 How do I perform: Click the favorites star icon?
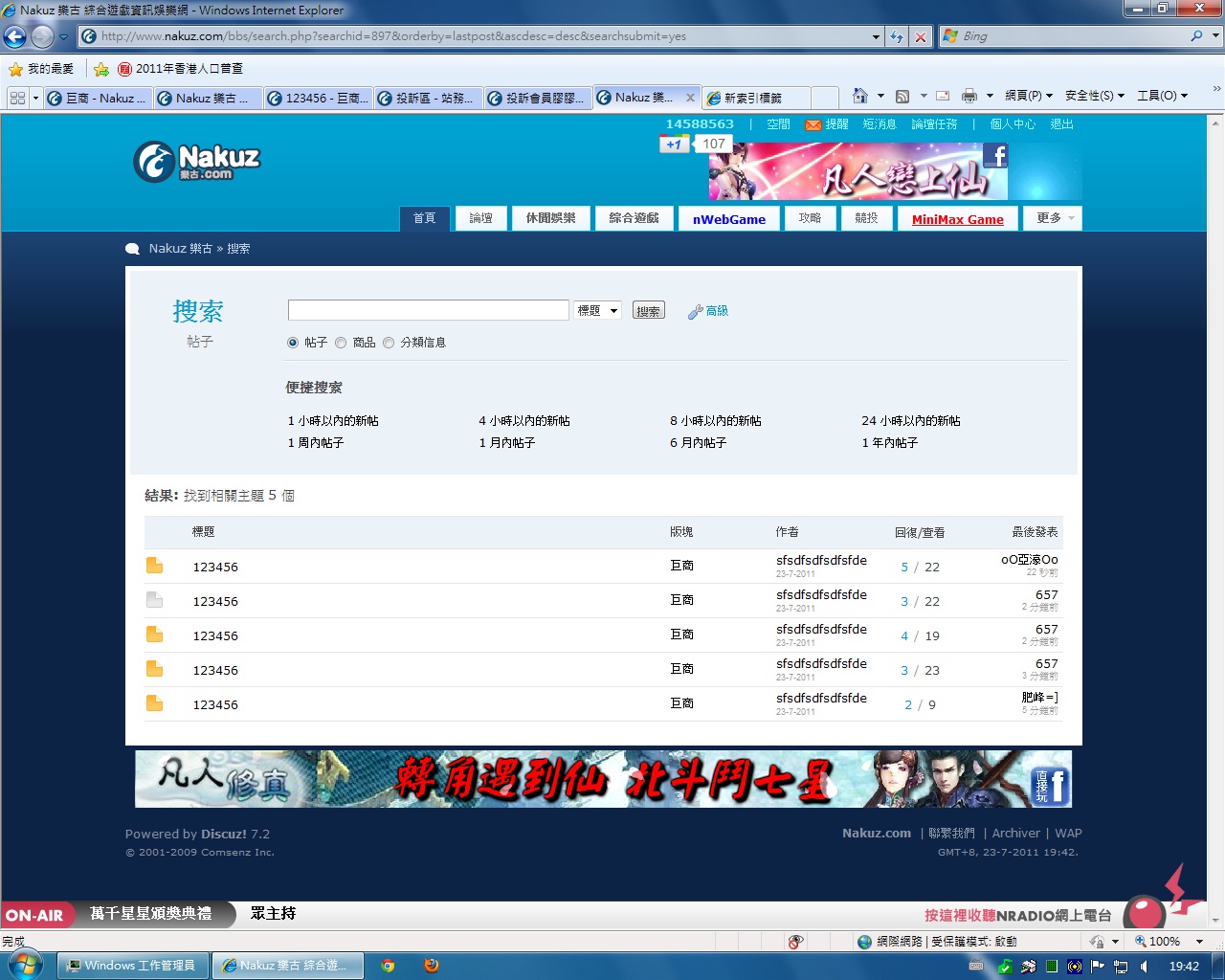point(15,69)
